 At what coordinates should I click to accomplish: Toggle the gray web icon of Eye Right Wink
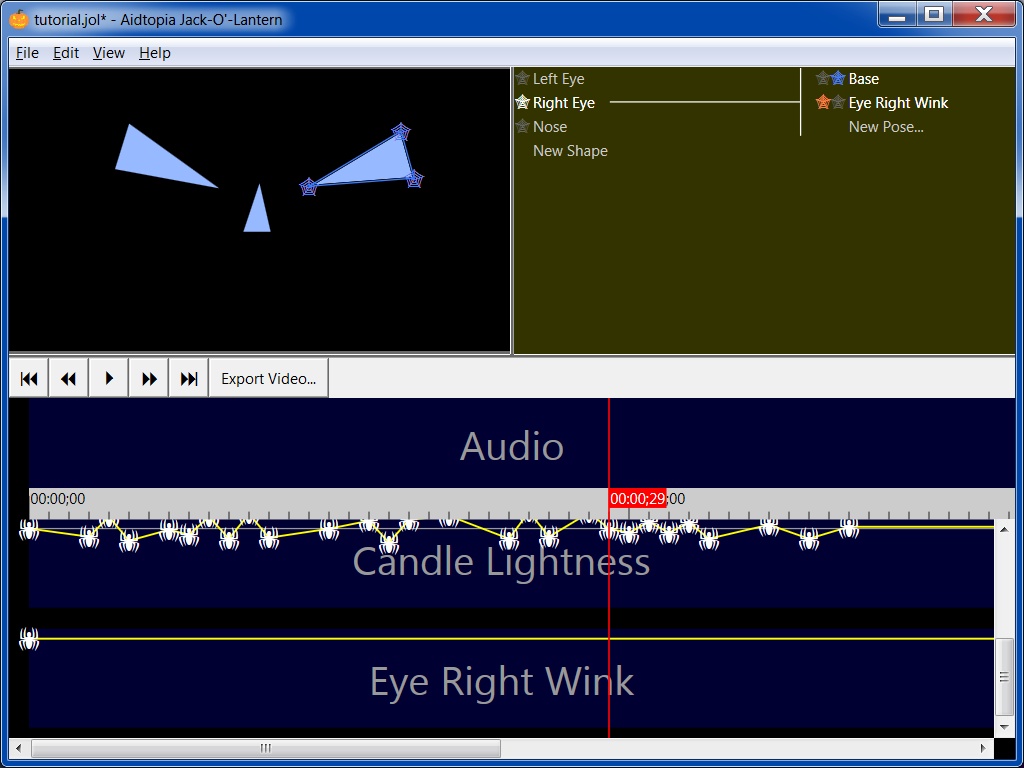coord(839,103)
